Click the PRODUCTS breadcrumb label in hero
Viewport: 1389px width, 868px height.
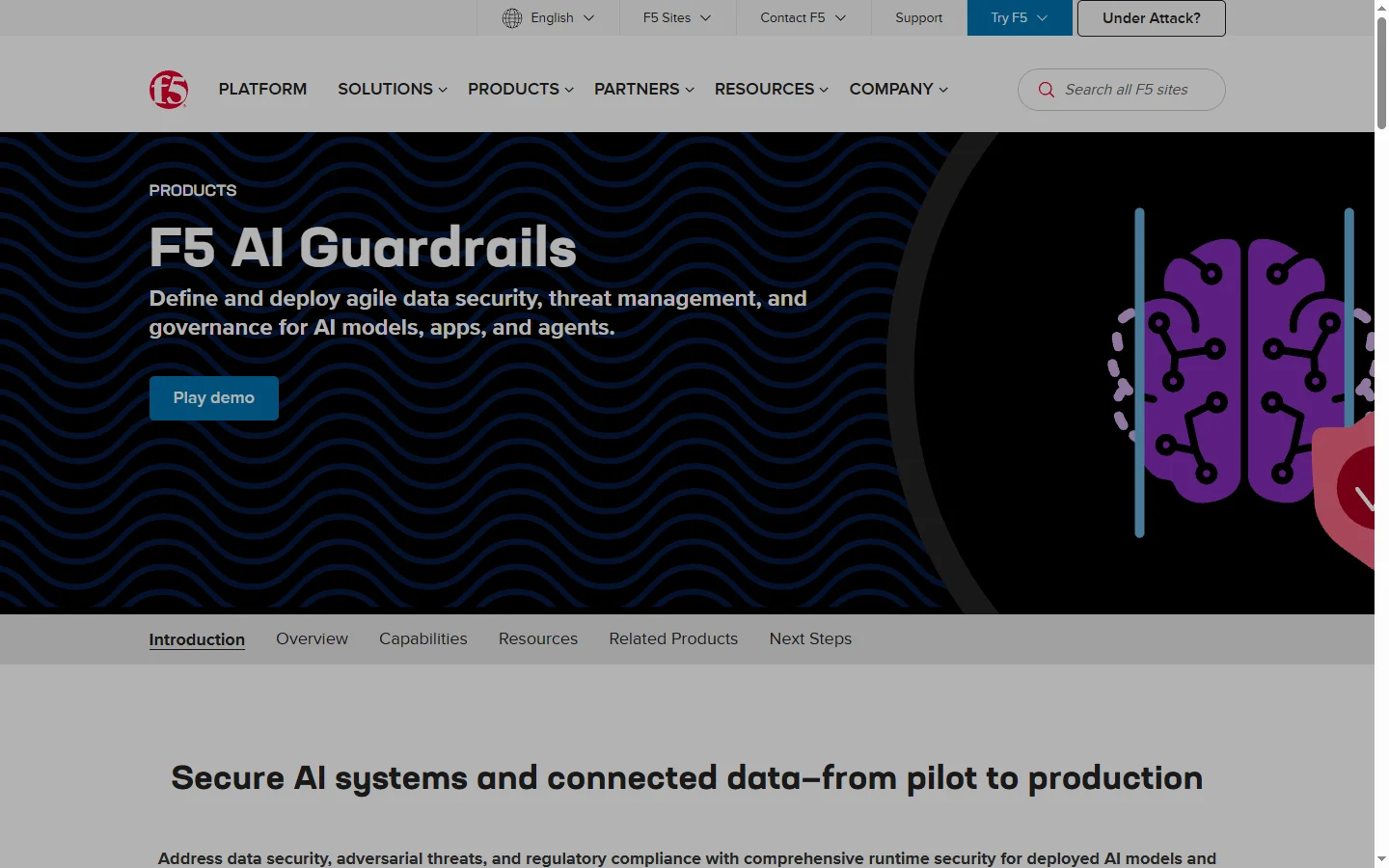pos(193,191)
